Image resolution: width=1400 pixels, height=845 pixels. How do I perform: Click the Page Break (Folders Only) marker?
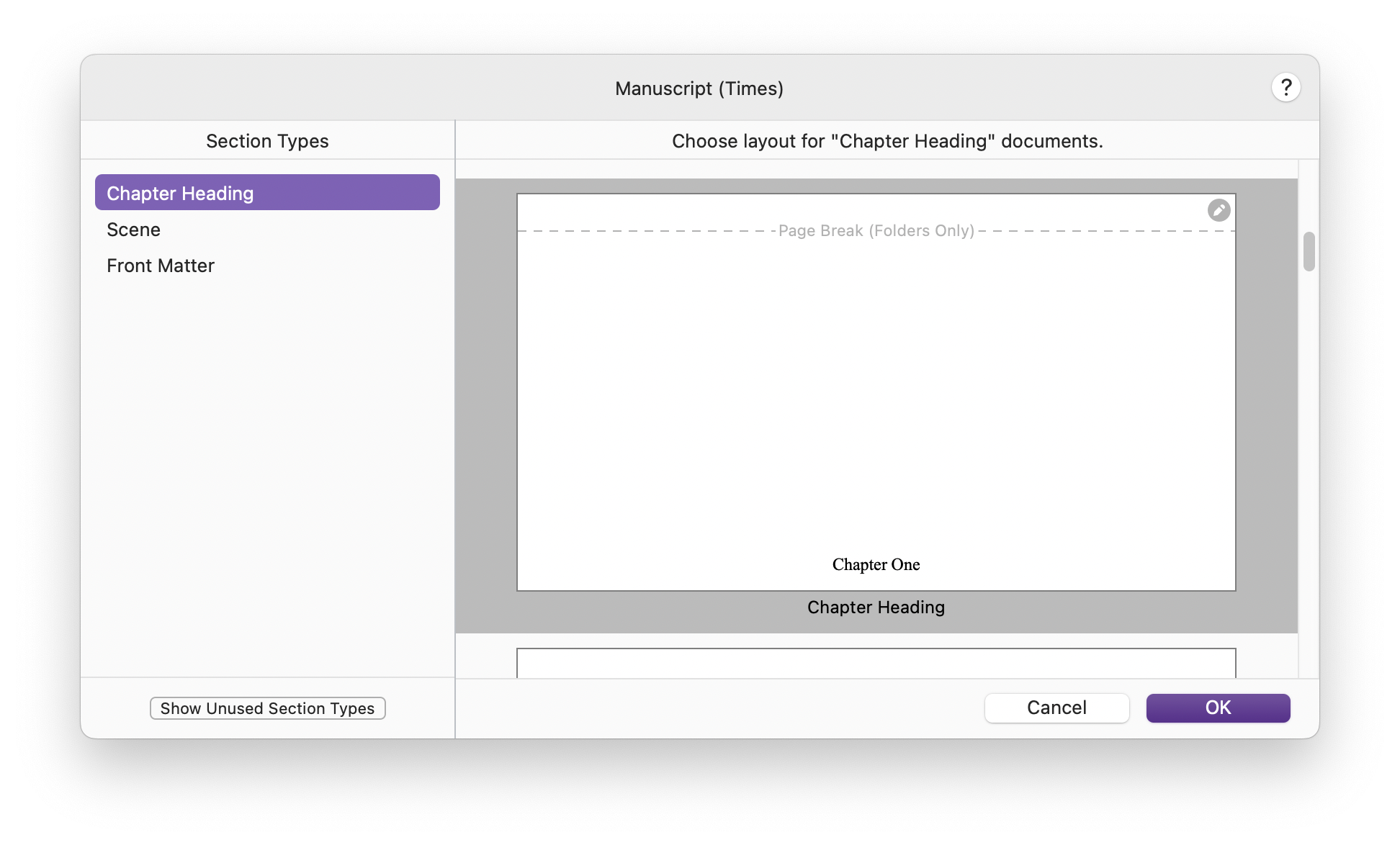tap(876, 231)
